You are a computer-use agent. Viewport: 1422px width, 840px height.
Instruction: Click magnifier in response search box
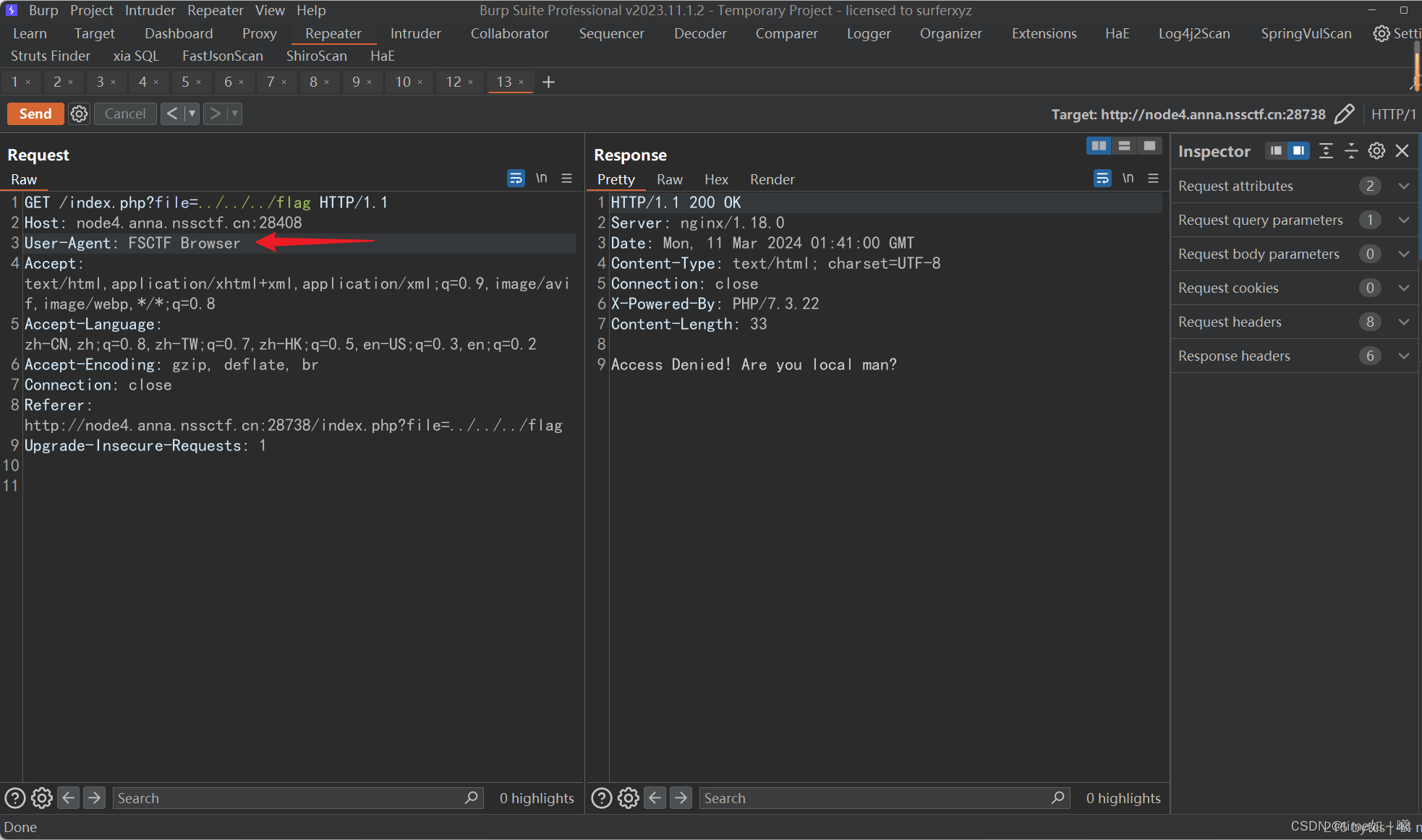1058,797
